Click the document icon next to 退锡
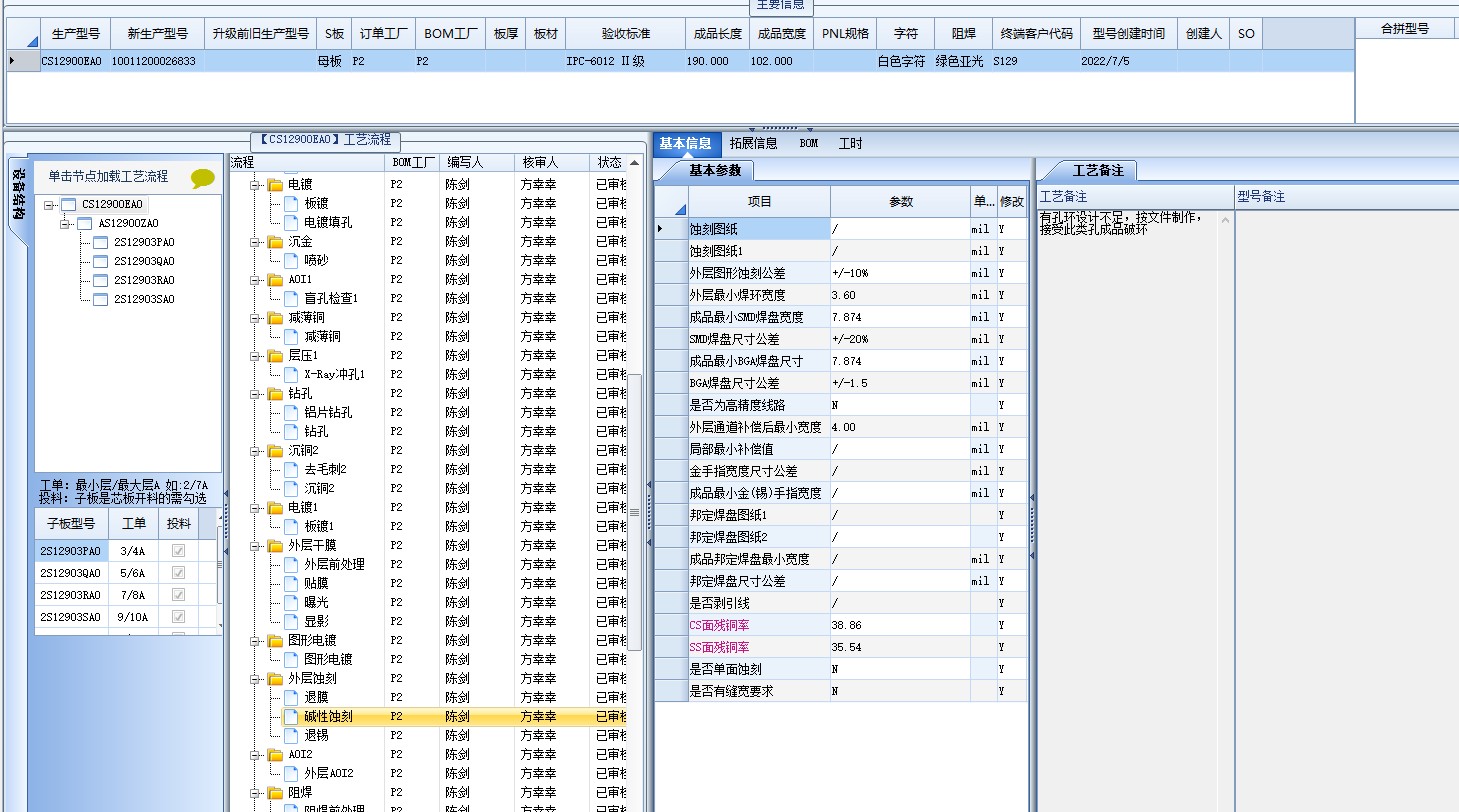Image resolution: width=1459 pixels, height=812 pixels. tap(291, 736)
